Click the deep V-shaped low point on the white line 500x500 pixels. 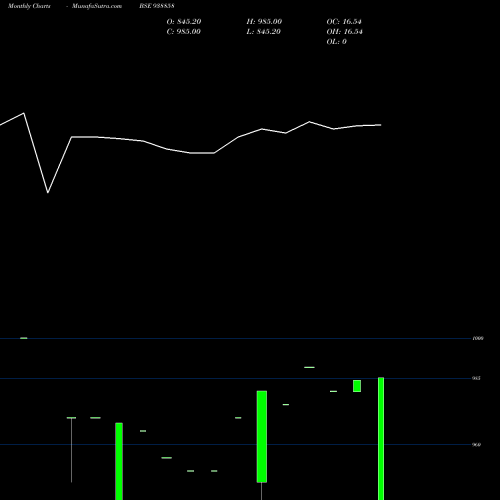(48, 192)
